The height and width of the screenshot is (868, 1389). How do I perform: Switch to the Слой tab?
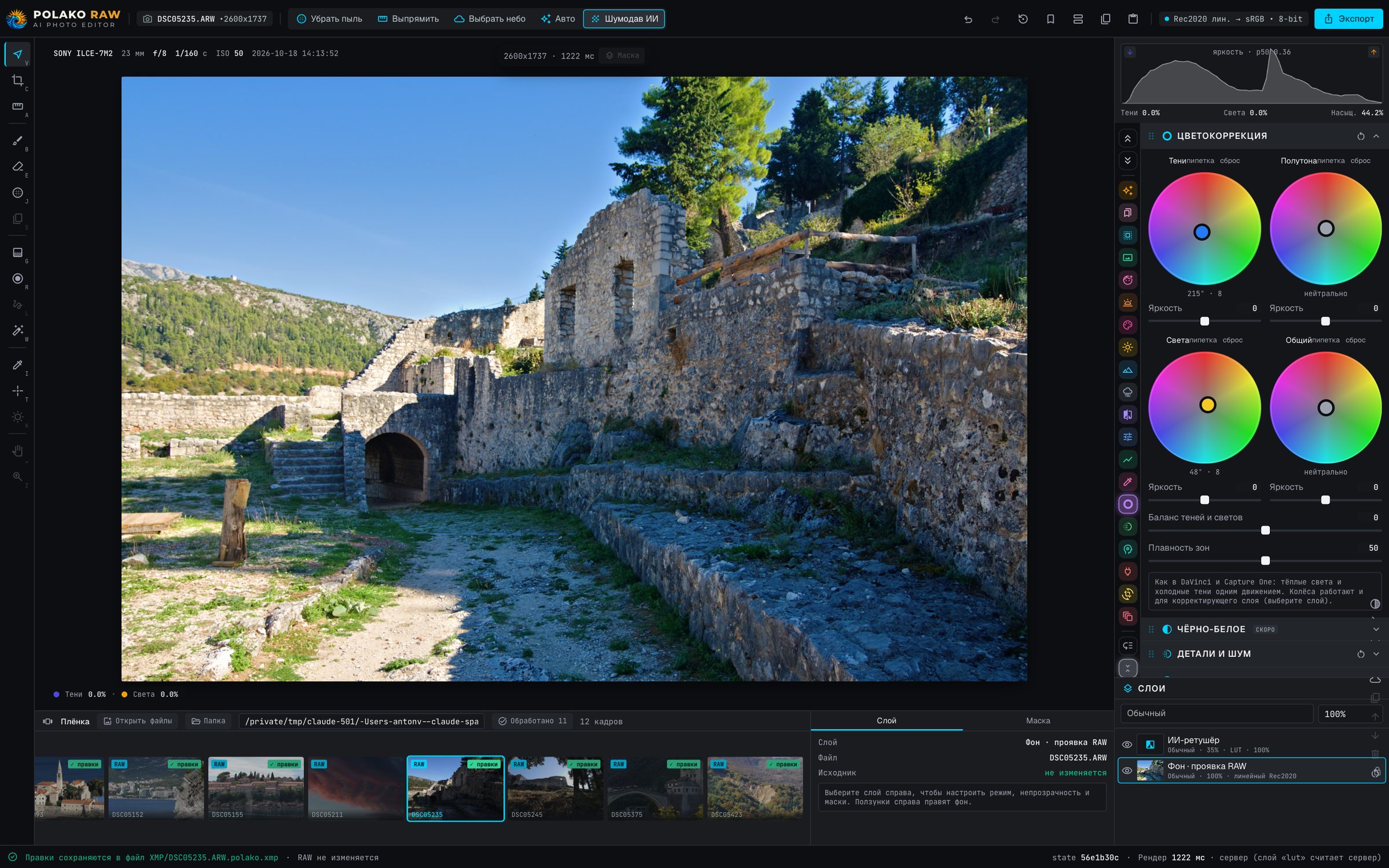point(886,720)
